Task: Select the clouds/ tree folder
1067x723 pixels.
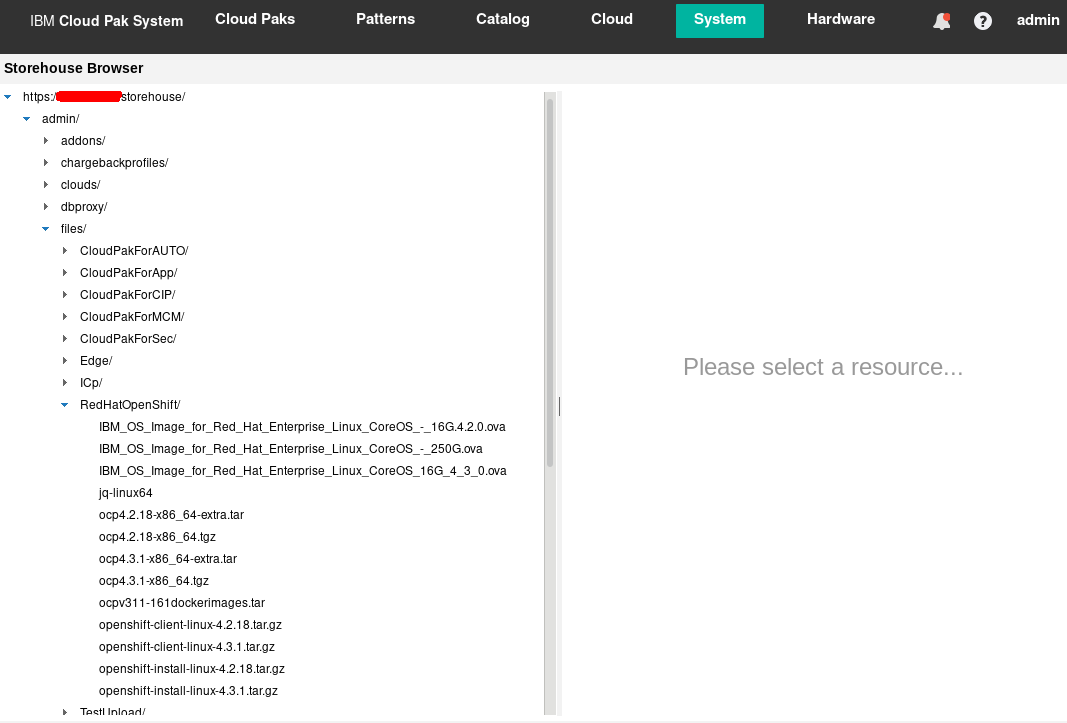Action: 80,184
